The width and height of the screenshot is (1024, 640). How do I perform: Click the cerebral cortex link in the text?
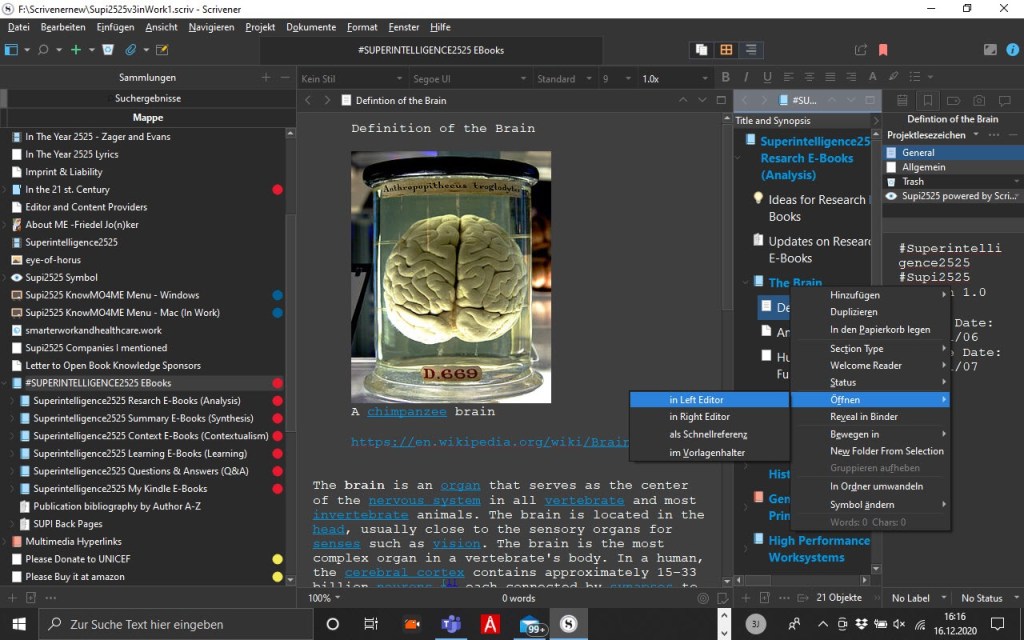(397, 572)
